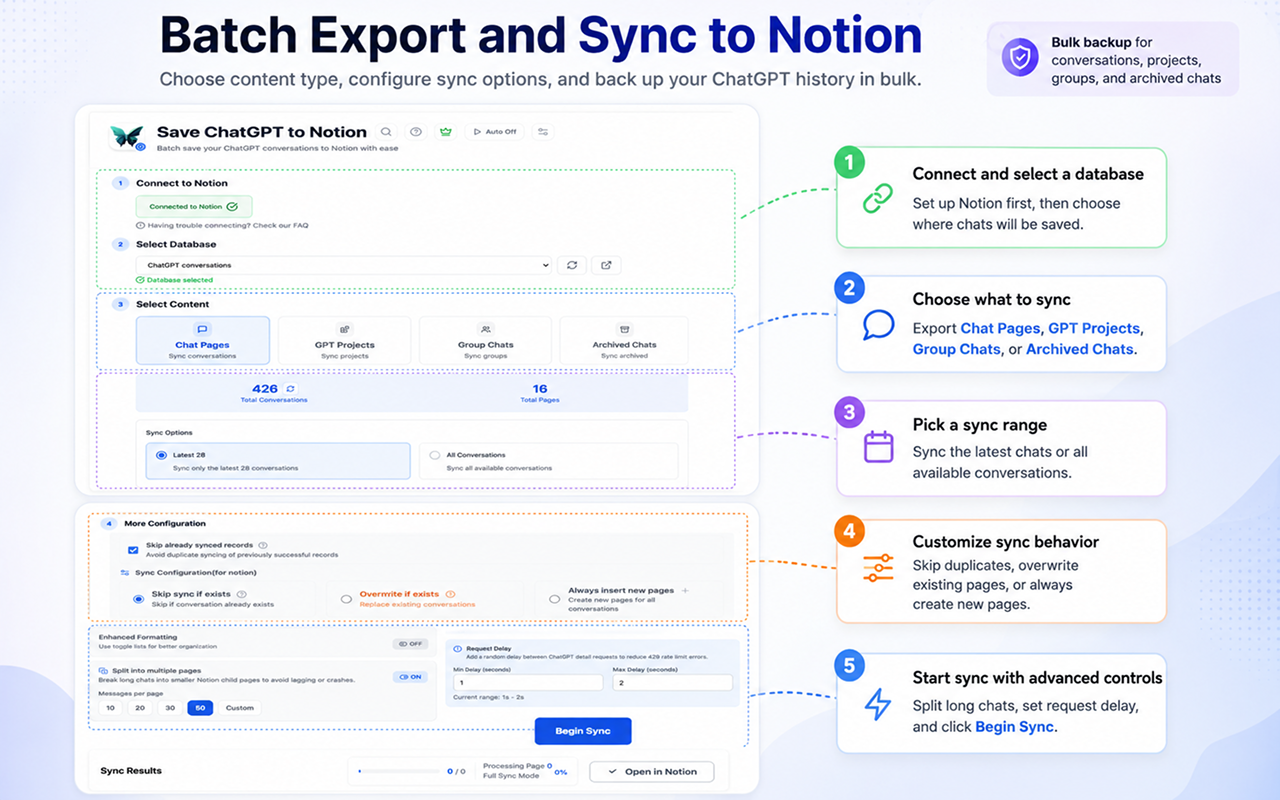
Task: Choose Custom messages per page
Action: pos(239,708)
